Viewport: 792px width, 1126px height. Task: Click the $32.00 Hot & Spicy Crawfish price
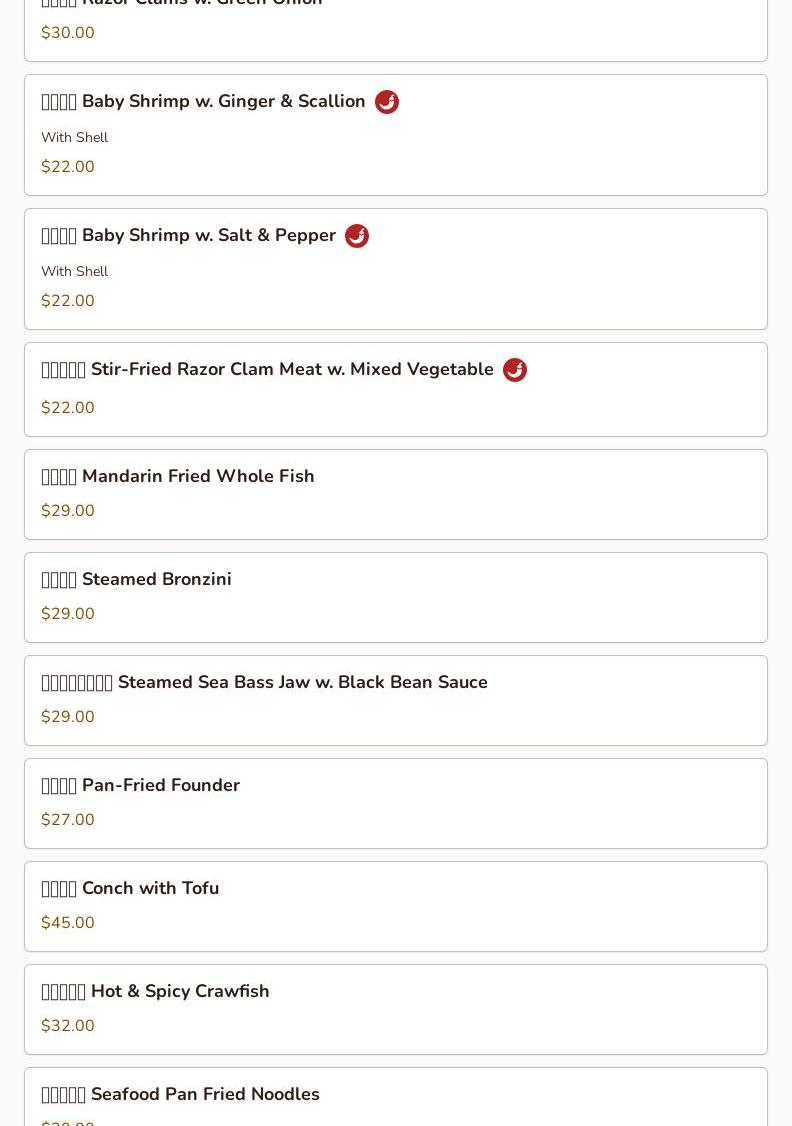click(67, 1025)
